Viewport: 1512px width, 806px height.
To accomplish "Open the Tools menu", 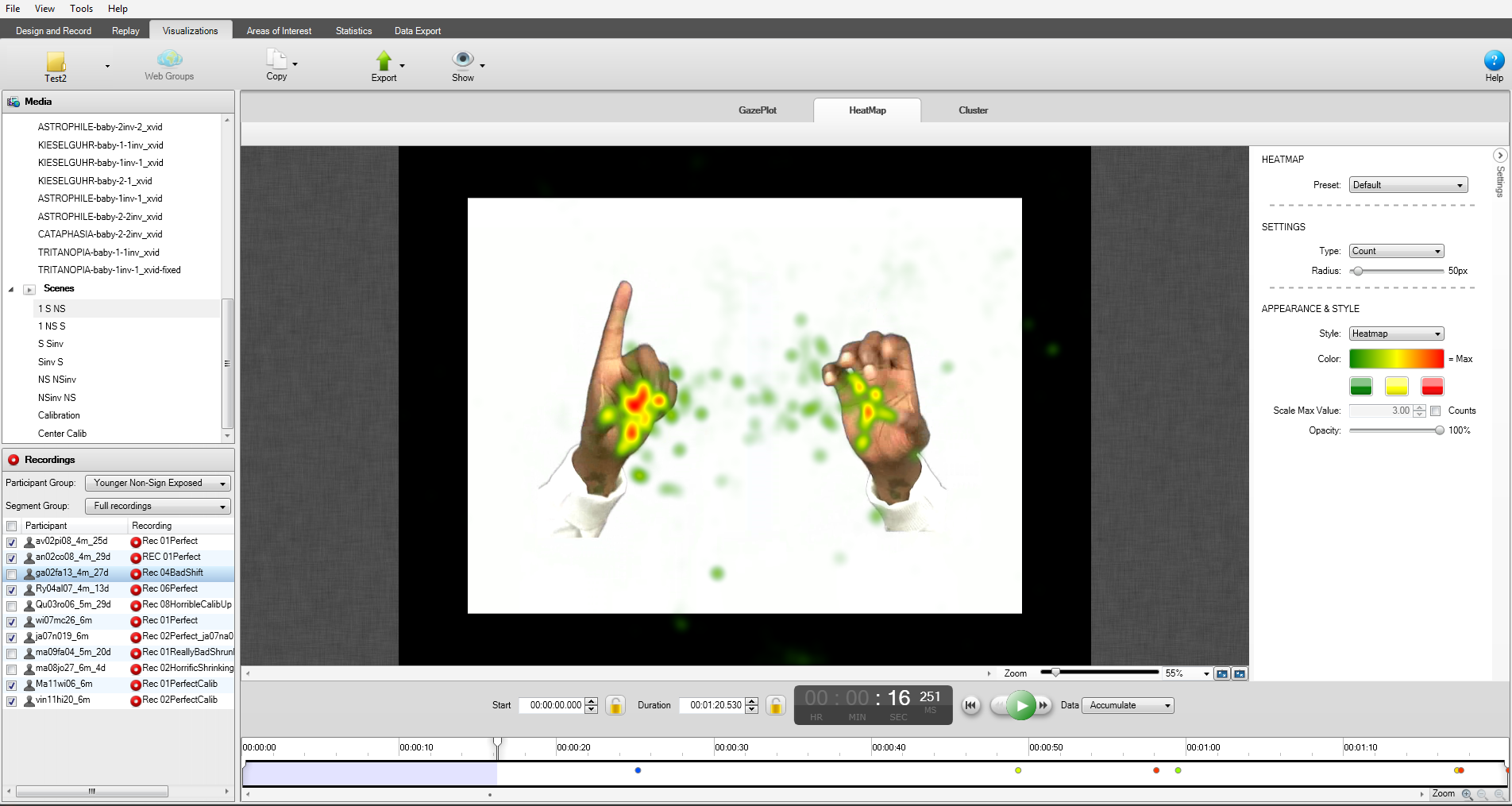I will pos(81,9).
